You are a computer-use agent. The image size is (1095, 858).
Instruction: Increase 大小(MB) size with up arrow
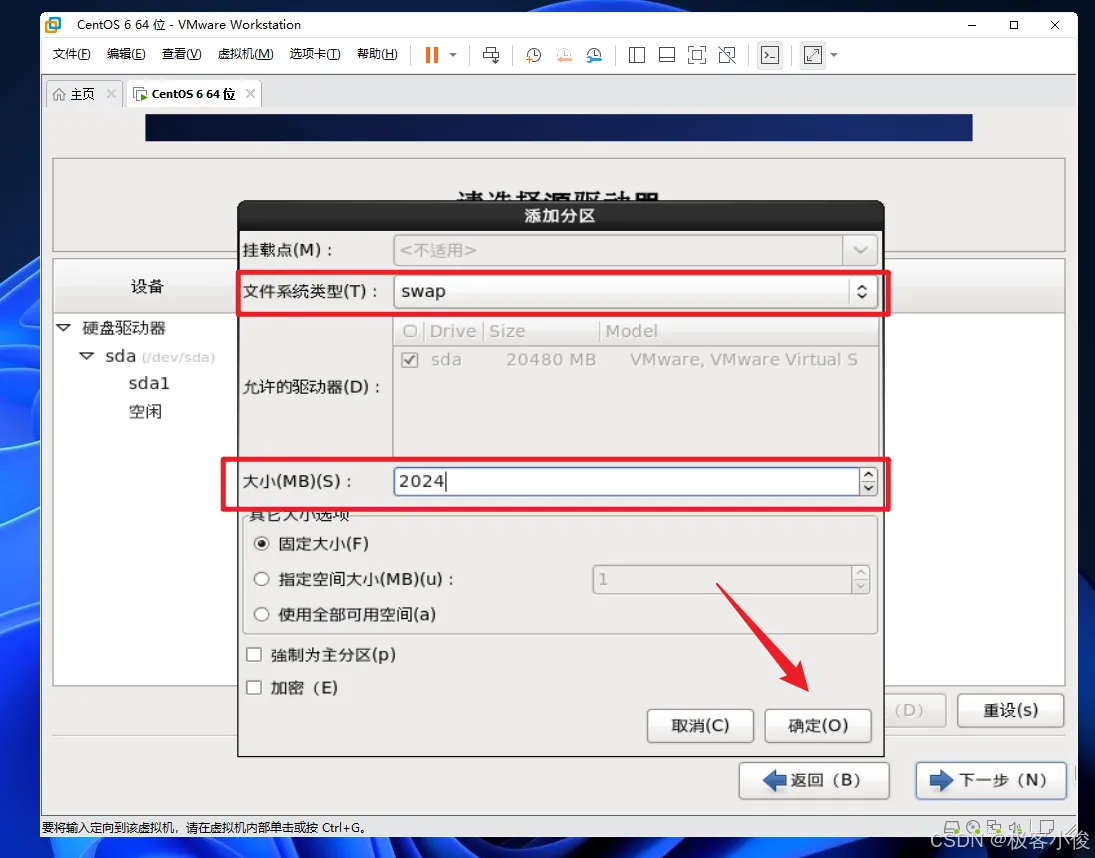click(x=868, y=475)
